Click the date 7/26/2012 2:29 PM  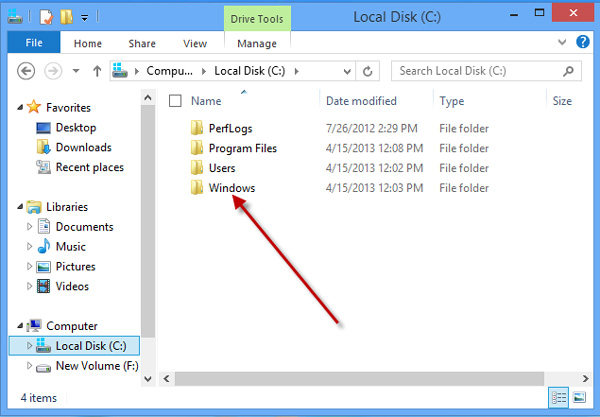click(x=372, y=128)
